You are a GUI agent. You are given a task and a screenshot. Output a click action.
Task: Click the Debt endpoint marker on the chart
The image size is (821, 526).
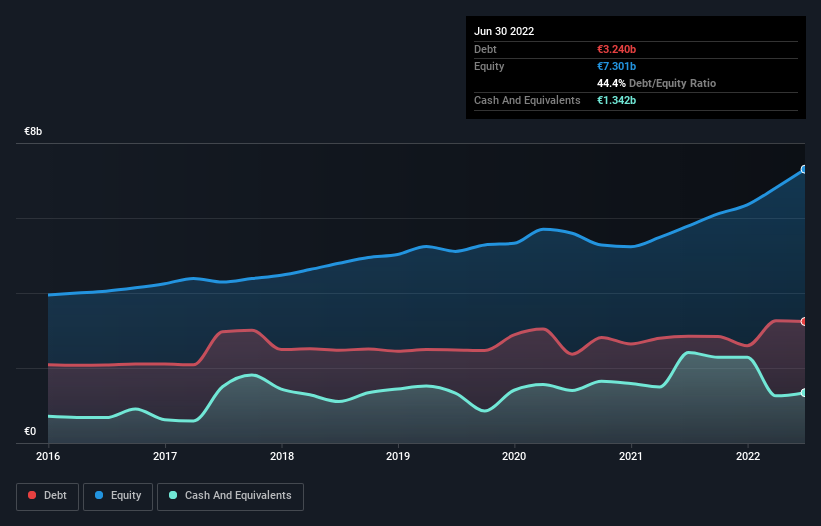pyautogui.click(x=804, y=322)
